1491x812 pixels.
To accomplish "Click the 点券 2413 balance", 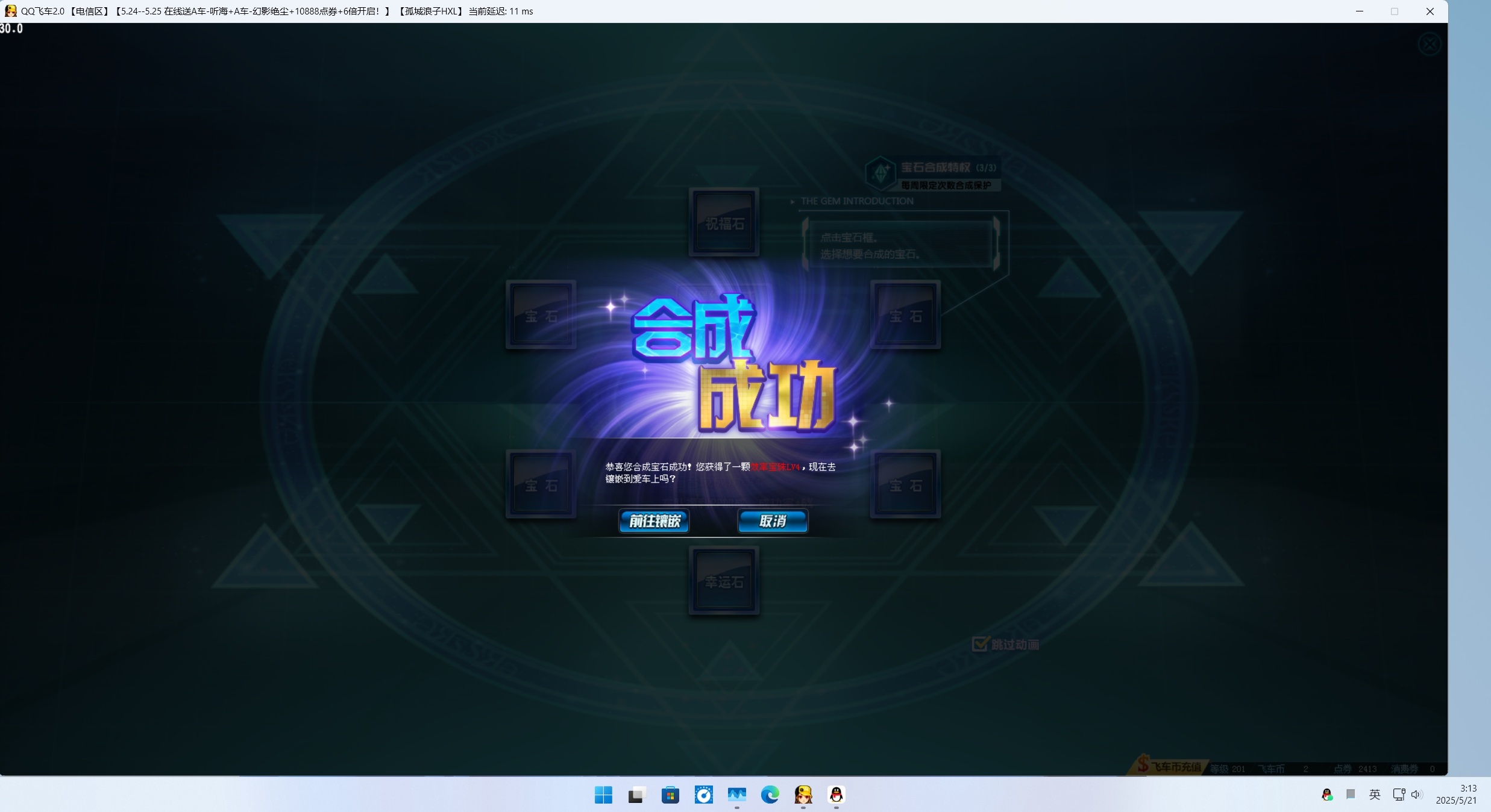I will click(x=1355, y=769).
